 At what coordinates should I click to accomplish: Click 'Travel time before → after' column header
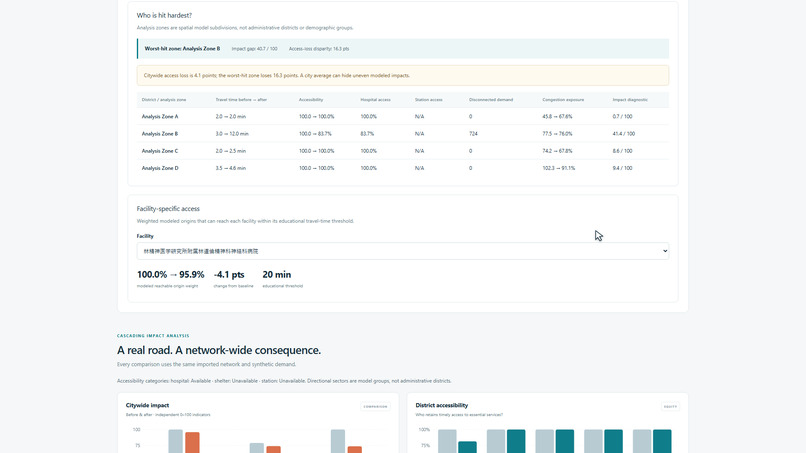pos(241,100)
